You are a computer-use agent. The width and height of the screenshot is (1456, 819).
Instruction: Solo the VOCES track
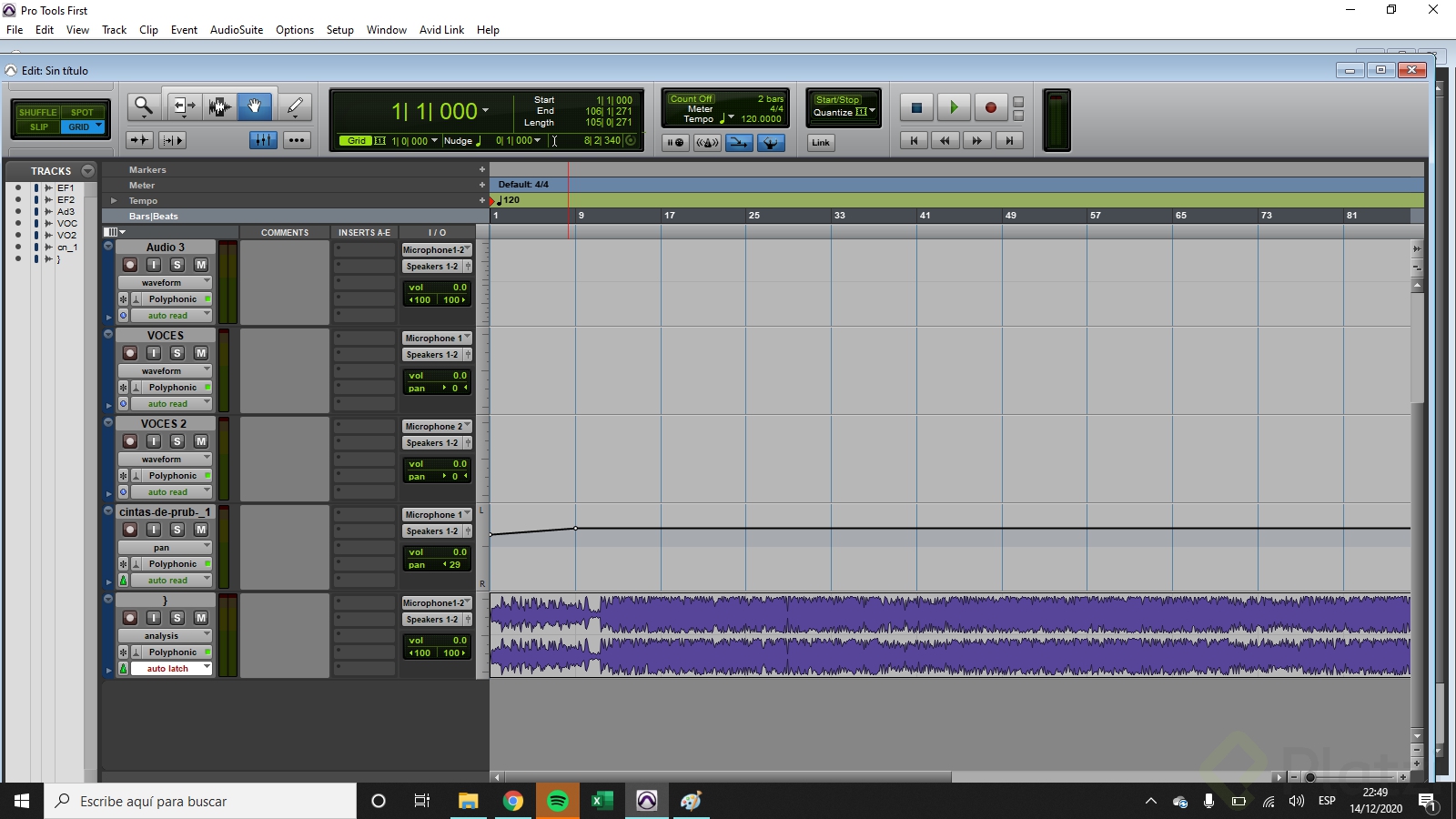pos(177,353)
